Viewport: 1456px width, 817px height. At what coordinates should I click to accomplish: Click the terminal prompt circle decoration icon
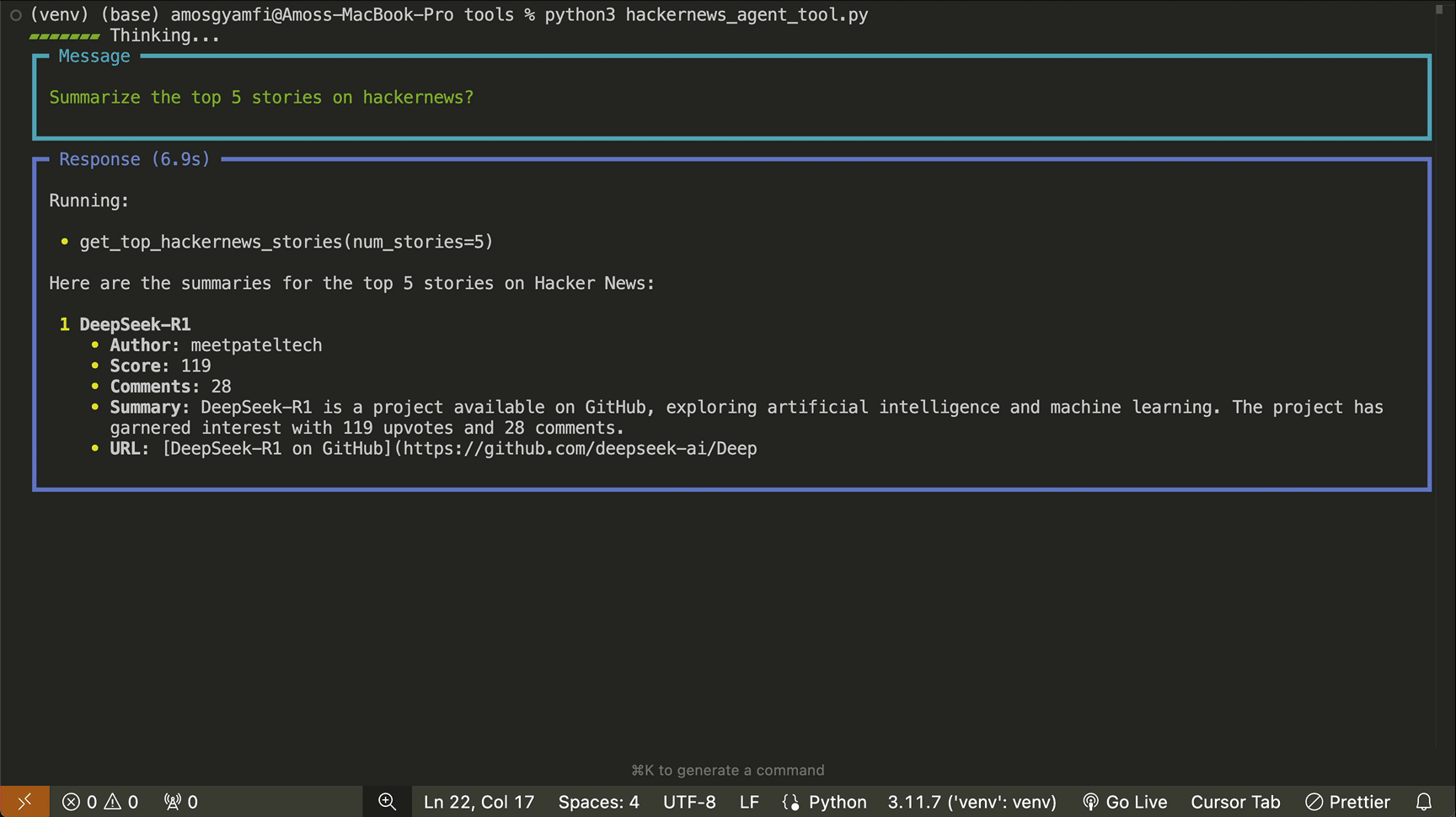(15, 15)
